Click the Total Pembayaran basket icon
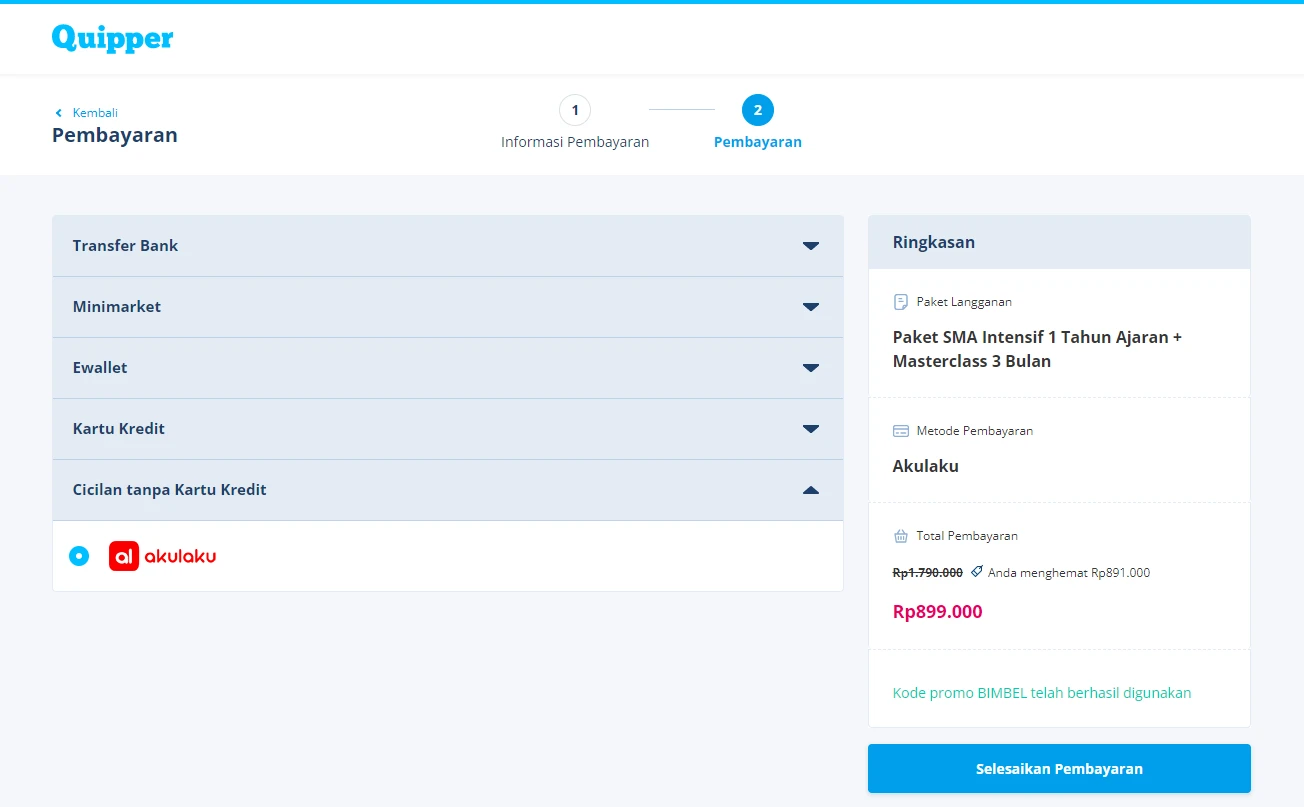This screenshot has height=807, width=1304. click(900, 536)
